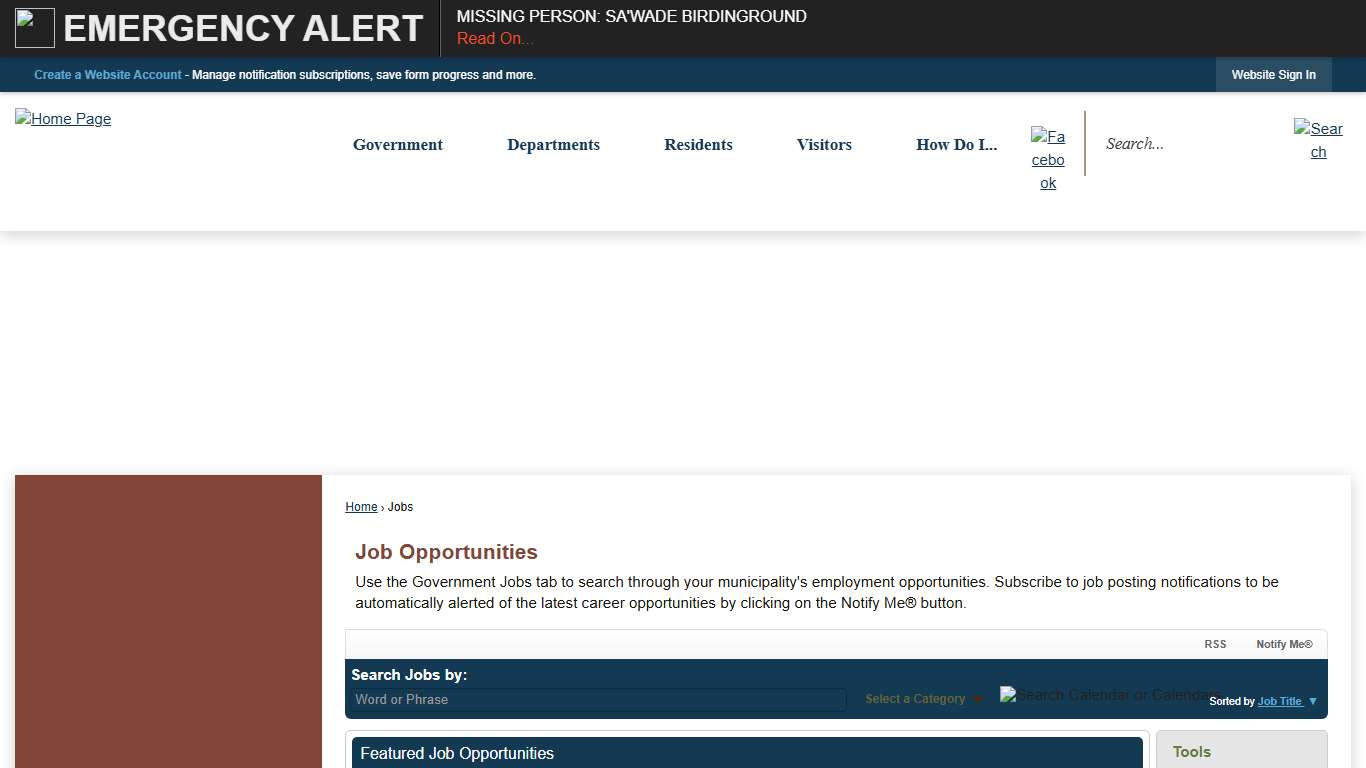Click the Home Page logo image
This screenshot has width=1366, height=768.
tap(63, 119)
